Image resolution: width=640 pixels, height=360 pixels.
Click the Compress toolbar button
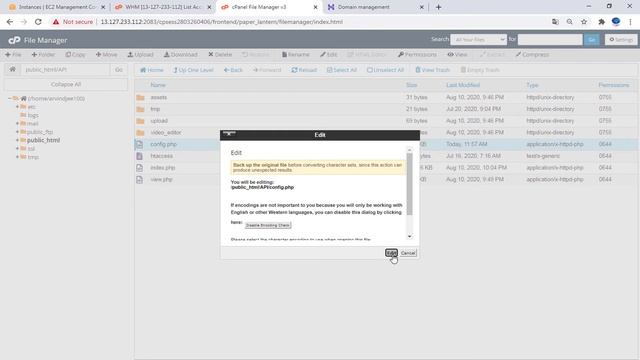[532, 55]
